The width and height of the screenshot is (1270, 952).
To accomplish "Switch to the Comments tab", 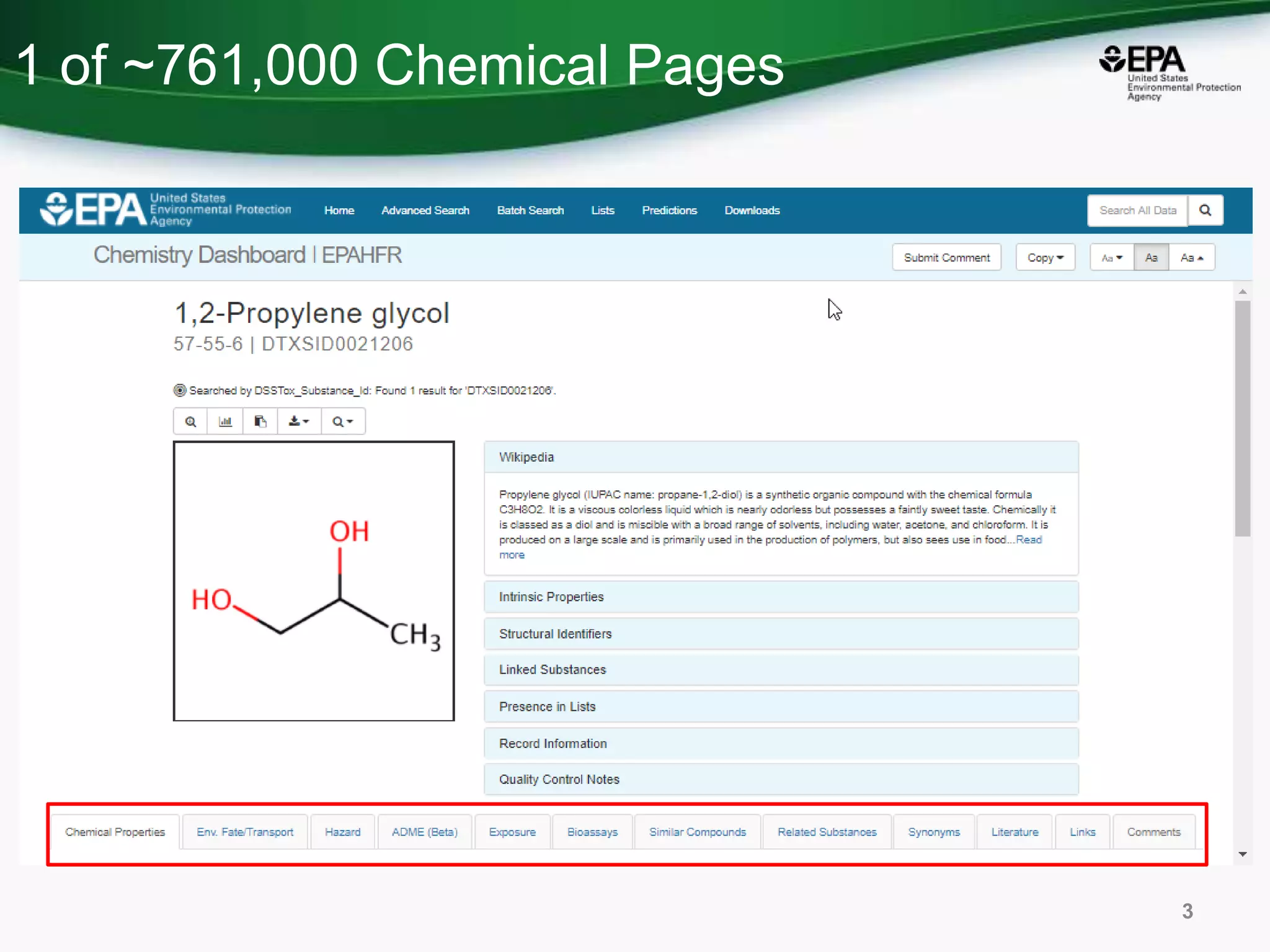I will 1153,832.
